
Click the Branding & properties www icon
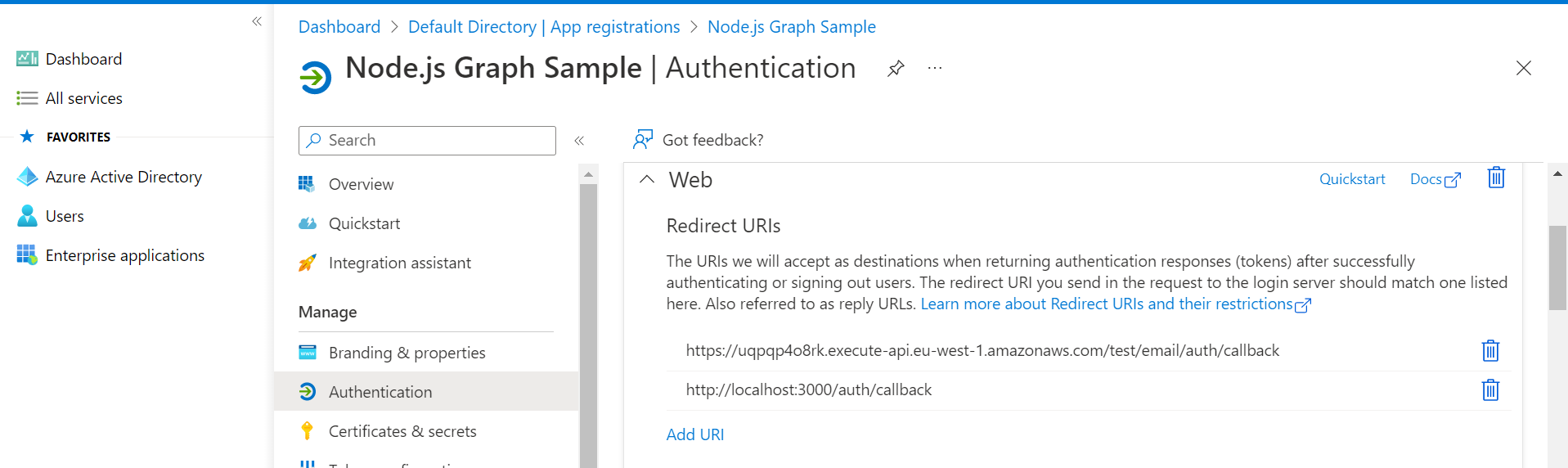(308, 353)
